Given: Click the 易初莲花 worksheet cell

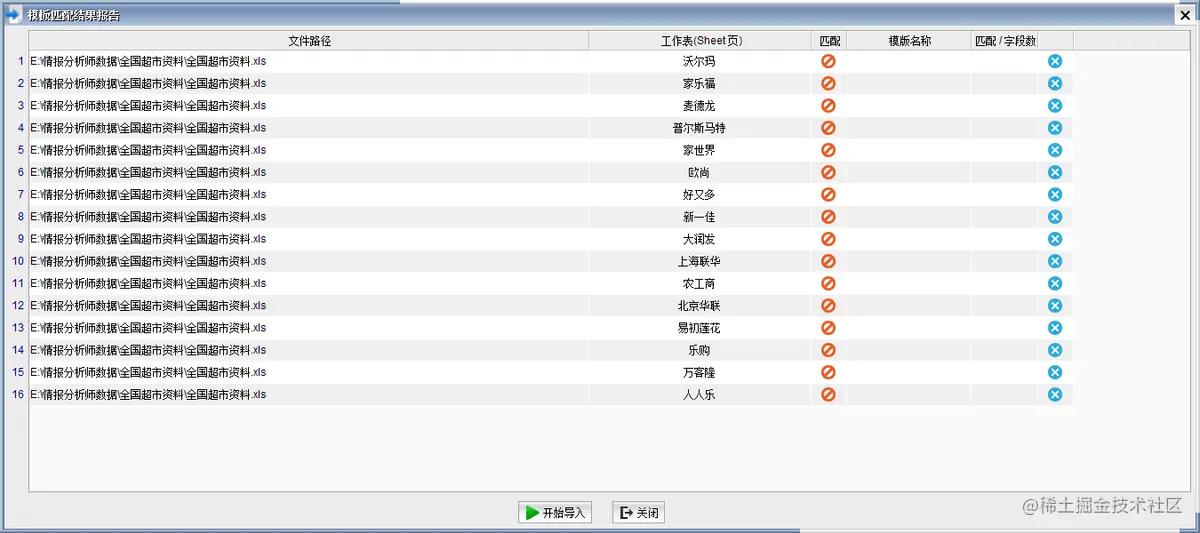Looking at the screenshot, I should [x=700, y=327].
